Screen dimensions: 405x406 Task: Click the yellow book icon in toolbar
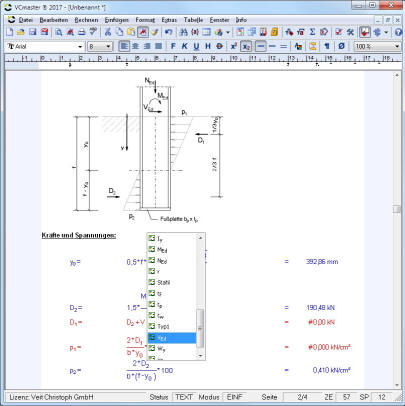pyautogui.click(x=274, y=32)
